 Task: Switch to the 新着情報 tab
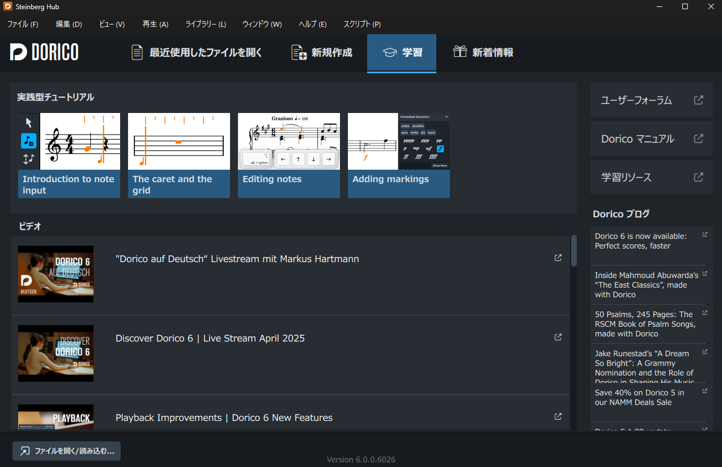(483, 53)
